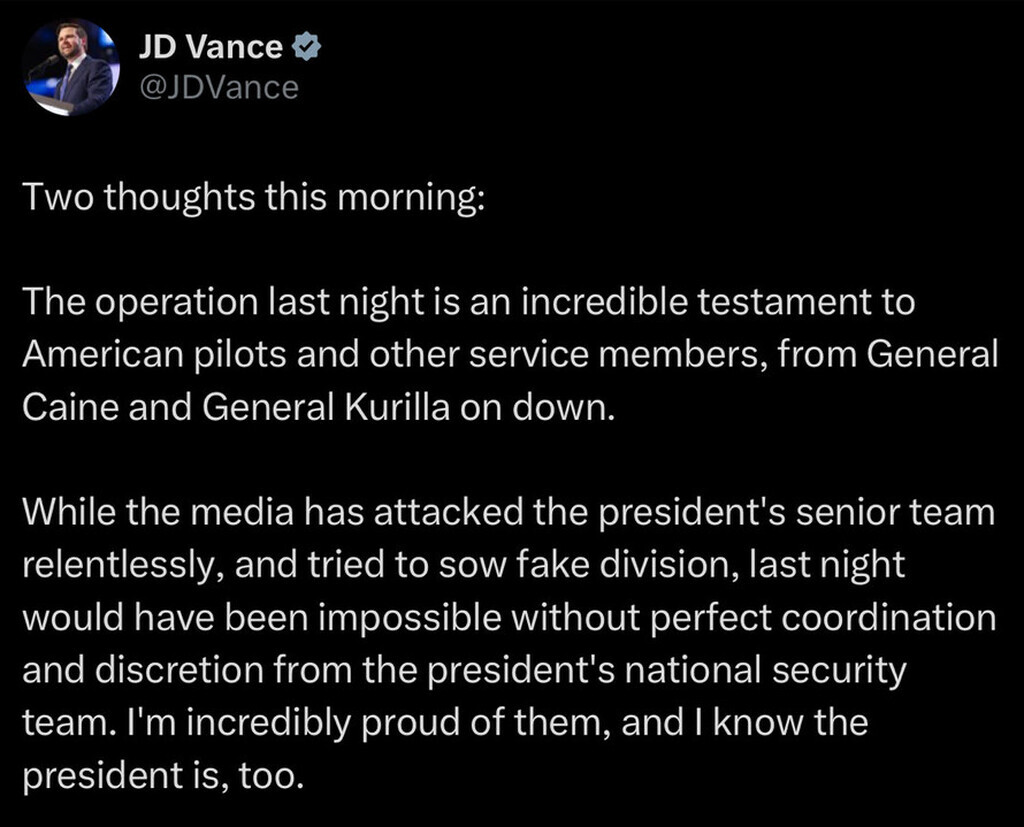This screenshot has height=827, width=1024.
Task: Click the 'Two thoughts this morning:' line
Action: tap(253, 197)
